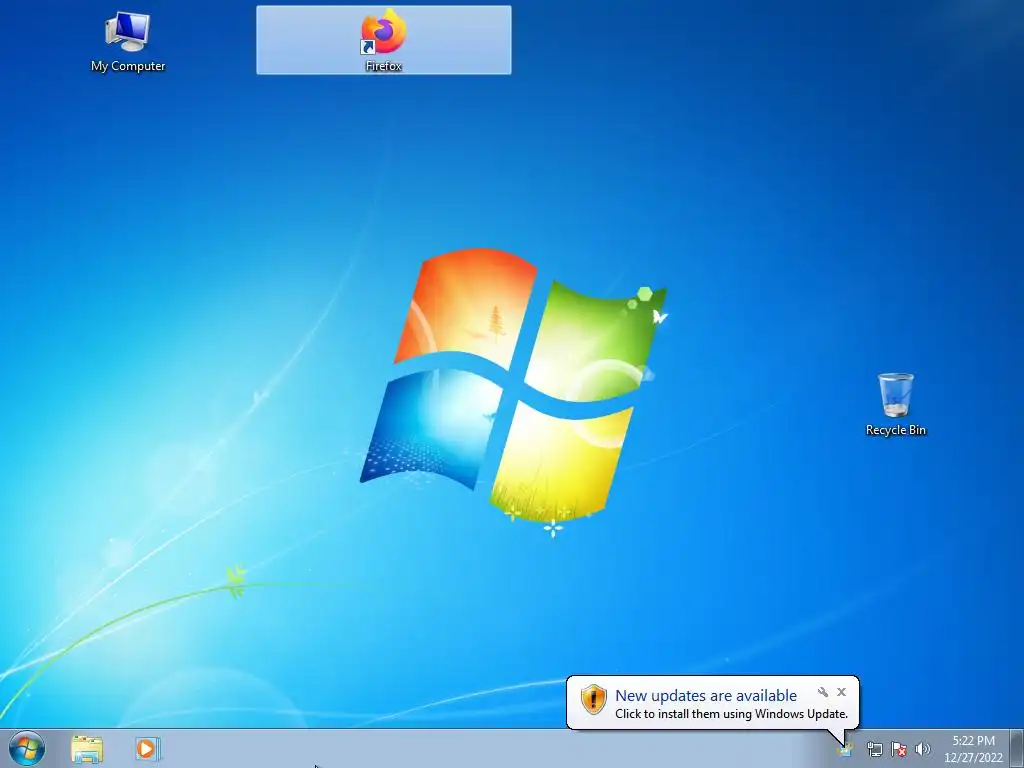The height and width of the screenshot is (768, 1024).
Task: Open the Windows Start menu orb
Action: click(27, 748)
